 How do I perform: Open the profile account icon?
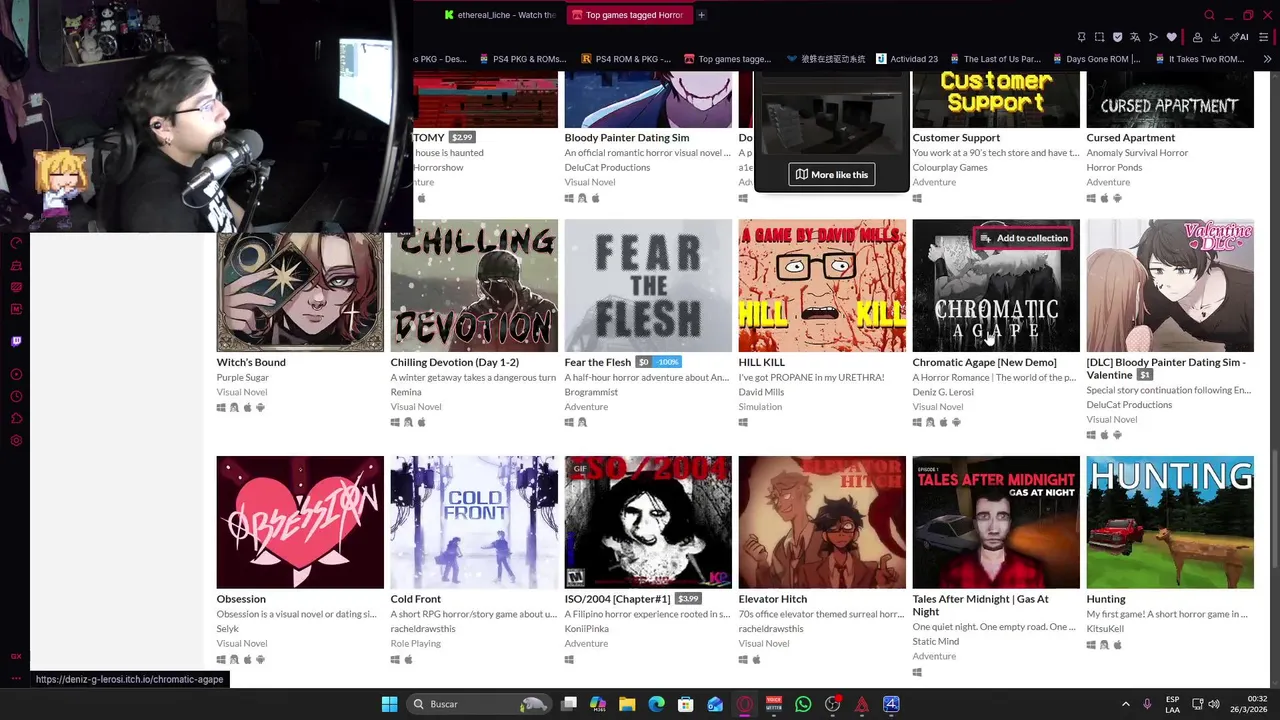click(1197, 37)
